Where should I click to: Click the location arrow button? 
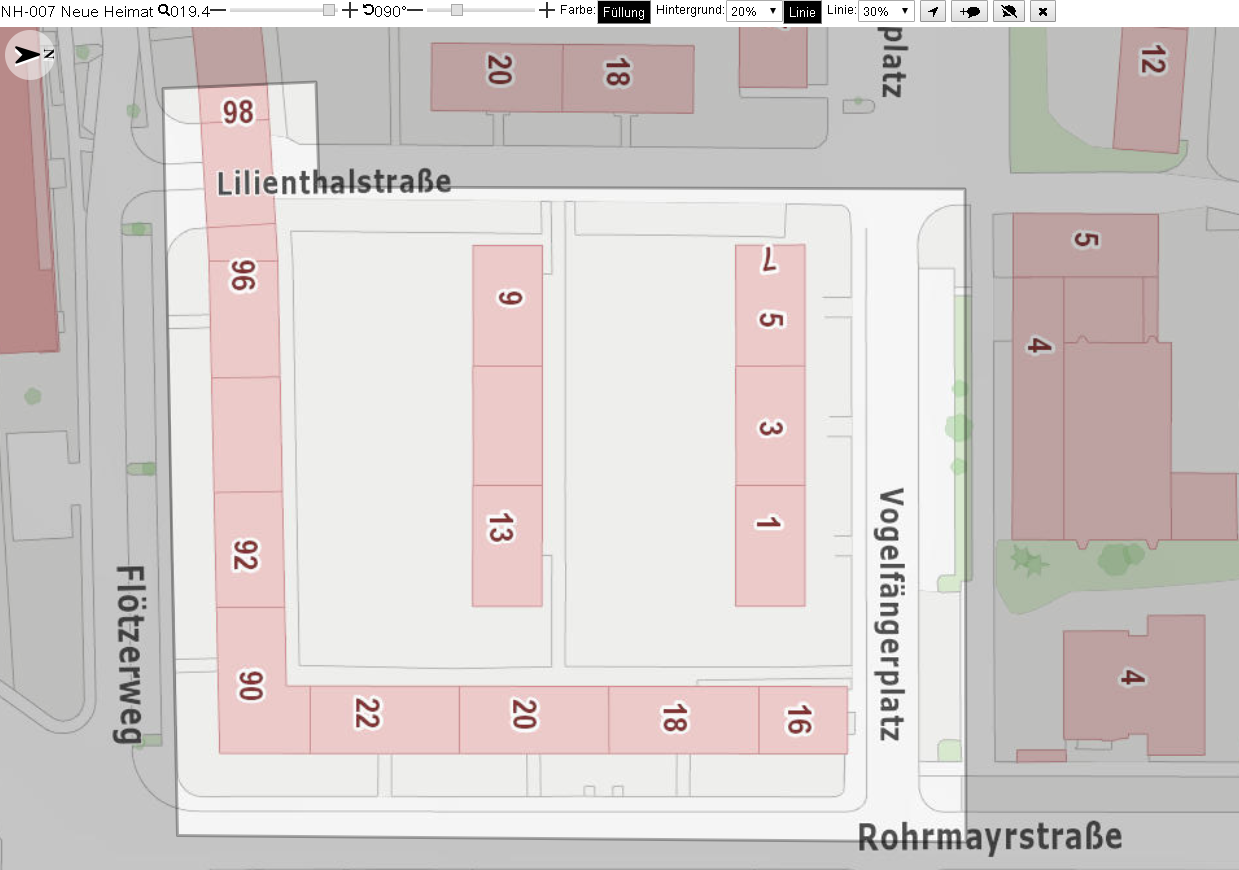[x=932, y=12]
